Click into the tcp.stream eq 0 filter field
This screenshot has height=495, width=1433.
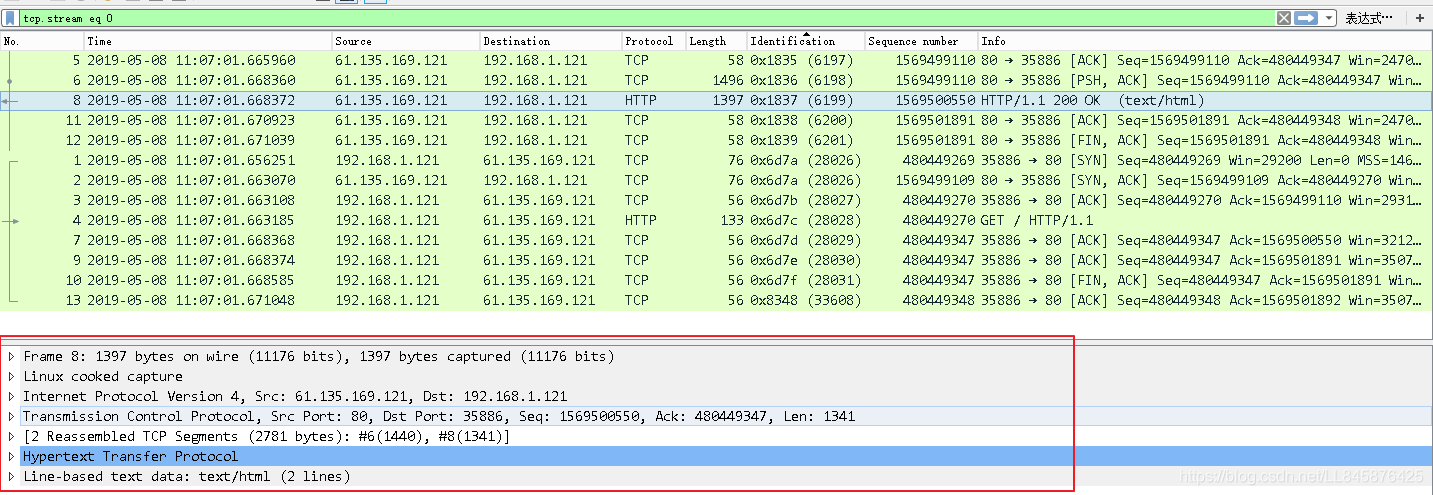646,18
